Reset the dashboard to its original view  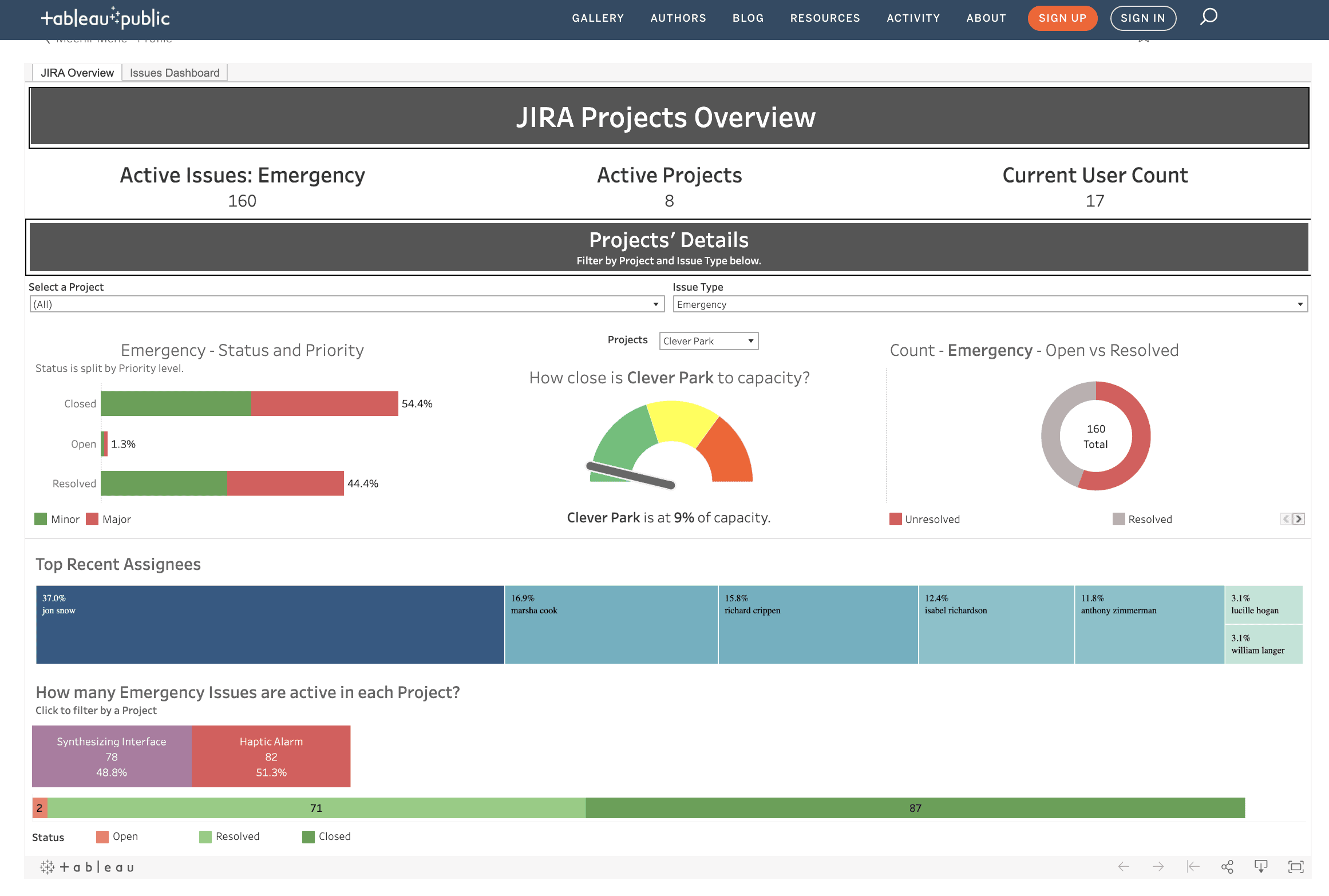coord(1192,866)
